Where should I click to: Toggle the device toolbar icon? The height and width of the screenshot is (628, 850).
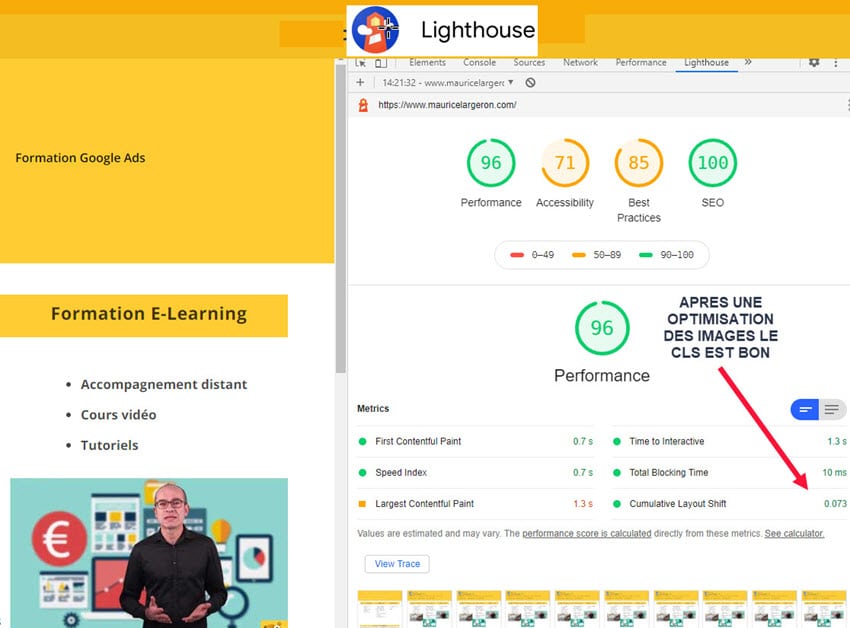[381, 63]
